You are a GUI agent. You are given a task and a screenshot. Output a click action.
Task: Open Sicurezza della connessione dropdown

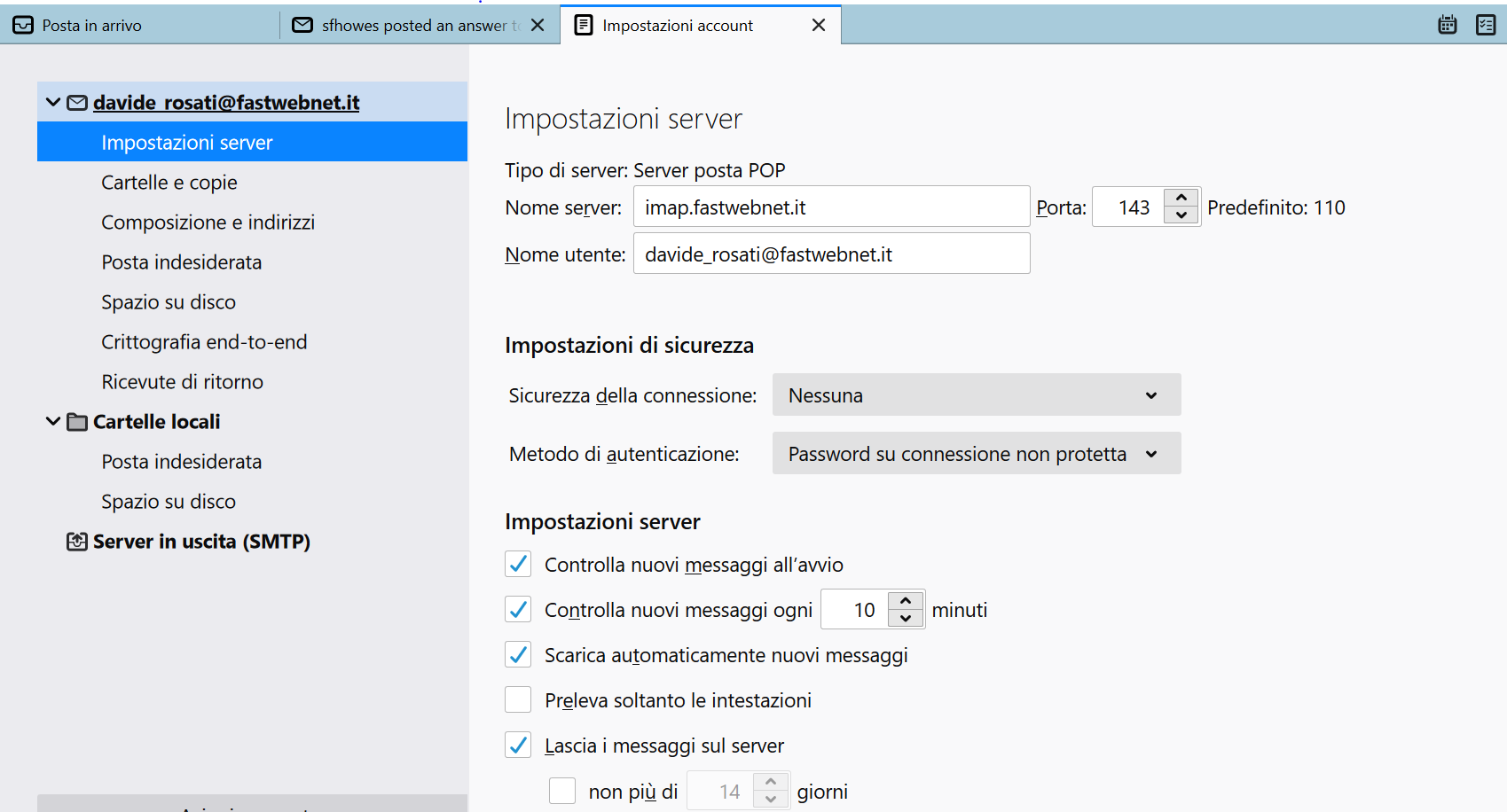click(976, 395)
